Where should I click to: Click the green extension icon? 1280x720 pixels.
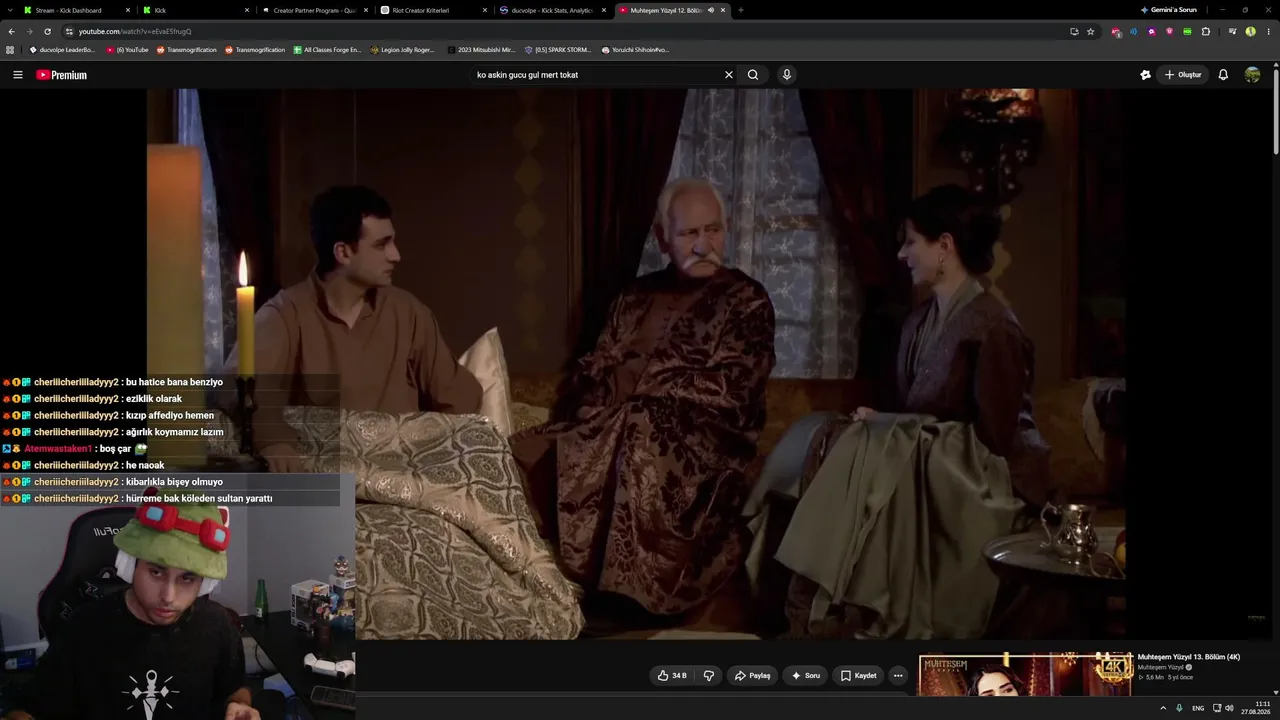[1187, 31]
